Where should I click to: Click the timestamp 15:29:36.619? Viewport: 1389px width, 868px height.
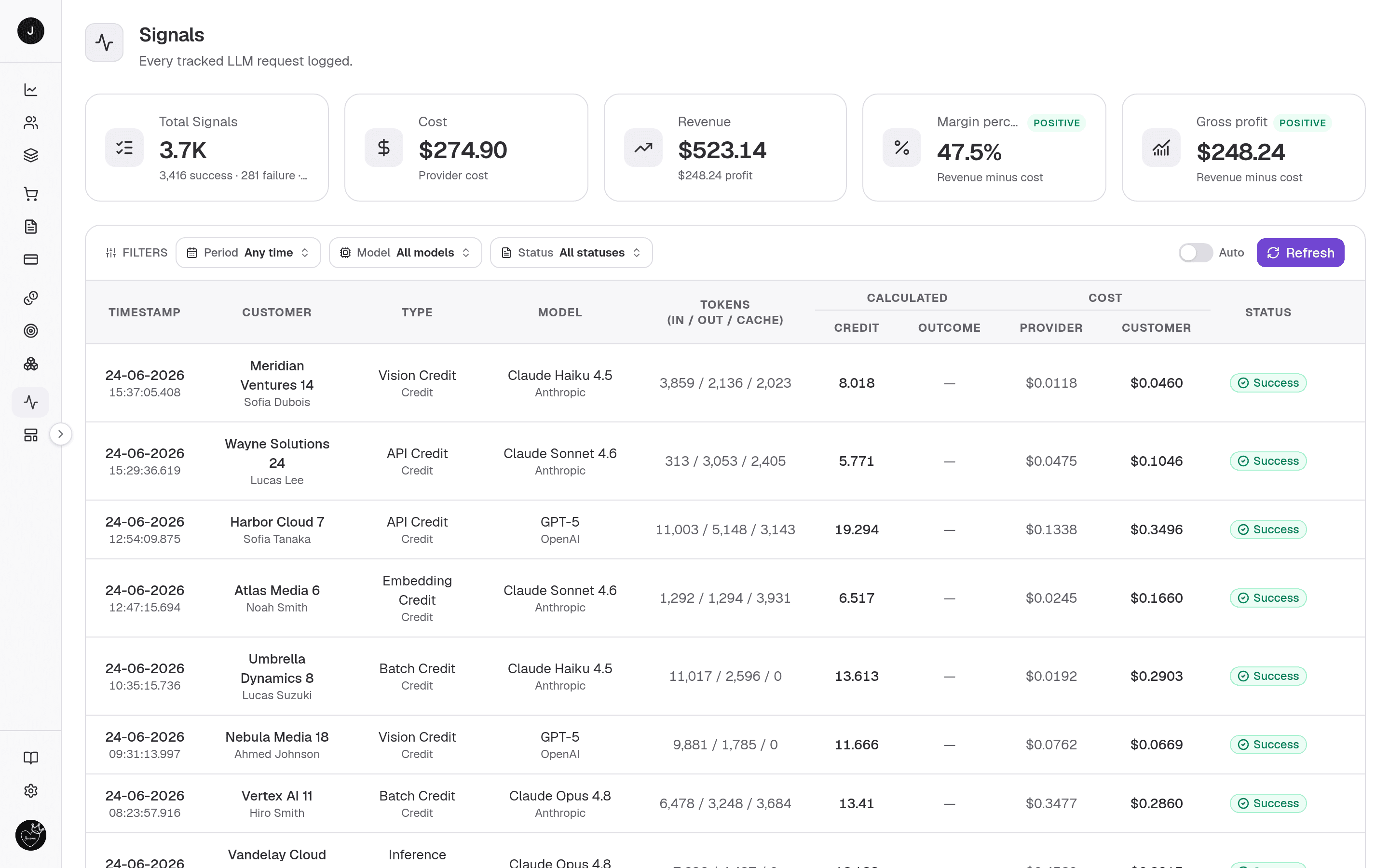click(x=145, y=471)
